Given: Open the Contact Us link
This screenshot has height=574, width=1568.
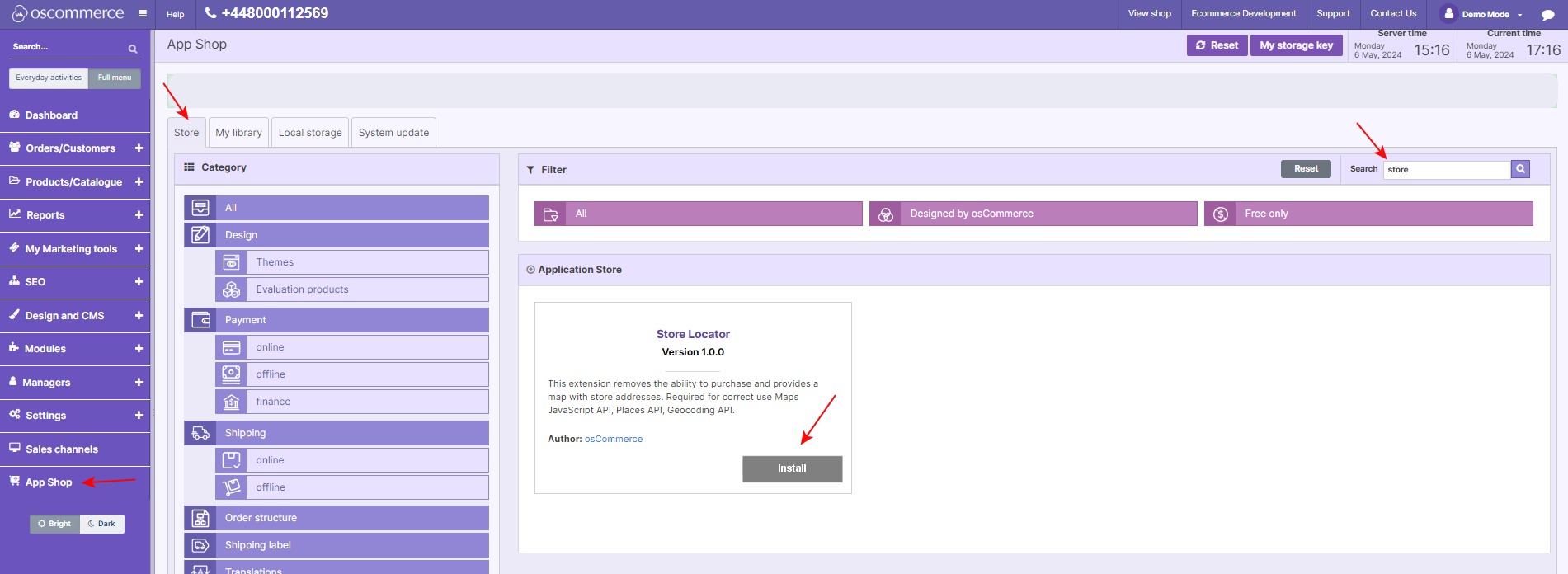Looking at the screenshot, I should click(x=1393, y=13).
